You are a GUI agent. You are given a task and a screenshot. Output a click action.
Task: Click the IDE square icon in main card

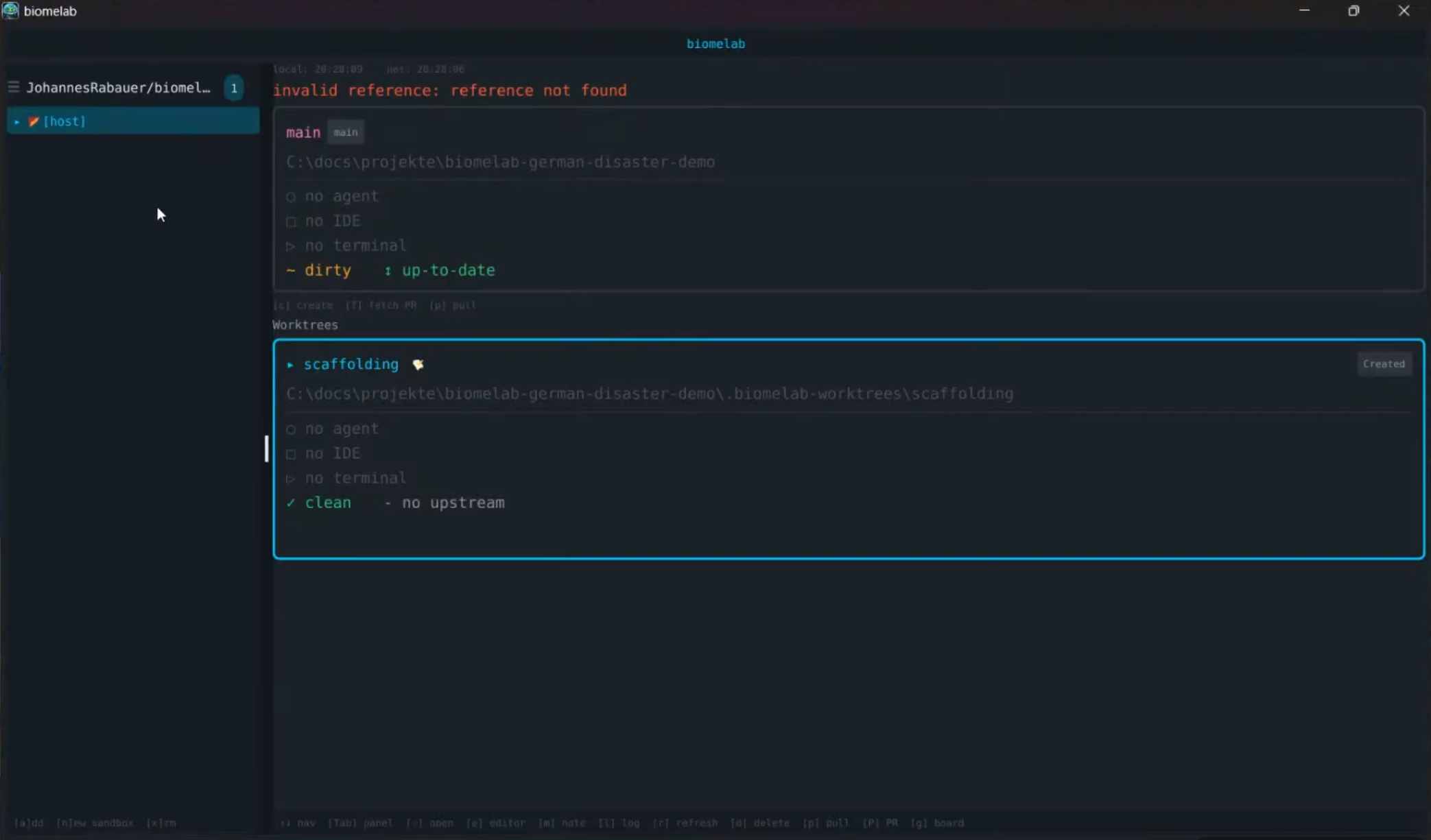click(291, 221)
